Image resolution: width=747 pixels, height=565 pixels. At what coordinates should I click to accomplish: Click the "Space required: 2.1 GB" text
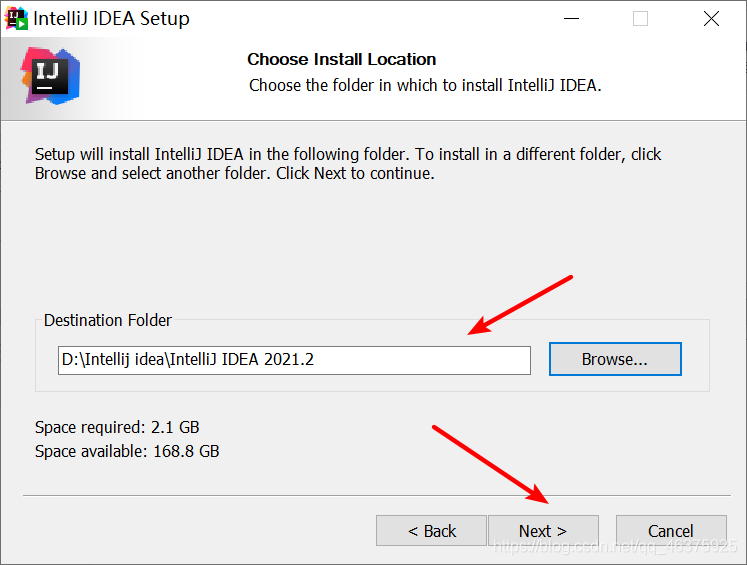[117, 428]
